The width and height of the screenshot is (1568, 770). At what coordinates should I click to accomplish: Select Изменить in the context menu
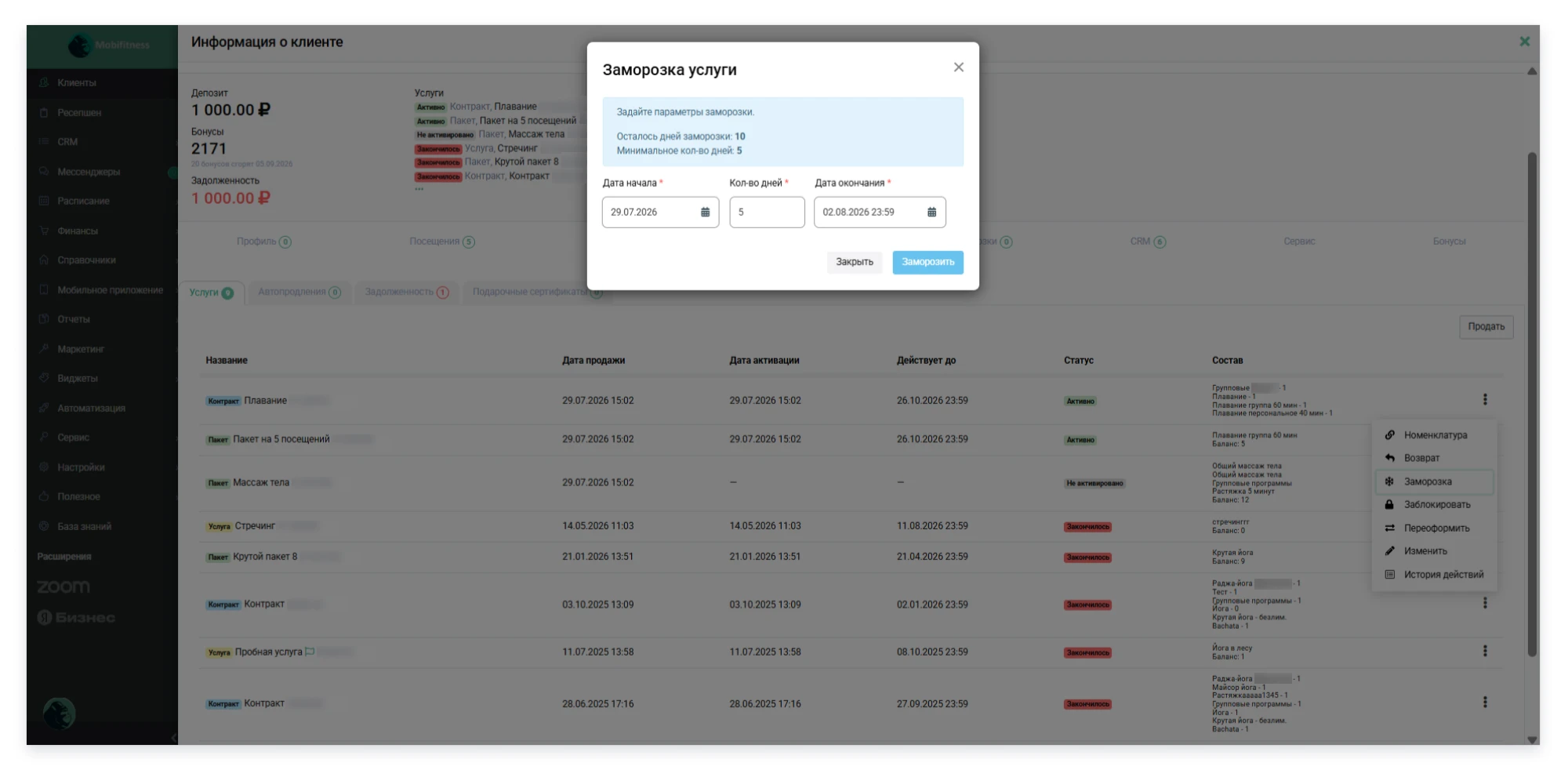tap(1435, 551)
